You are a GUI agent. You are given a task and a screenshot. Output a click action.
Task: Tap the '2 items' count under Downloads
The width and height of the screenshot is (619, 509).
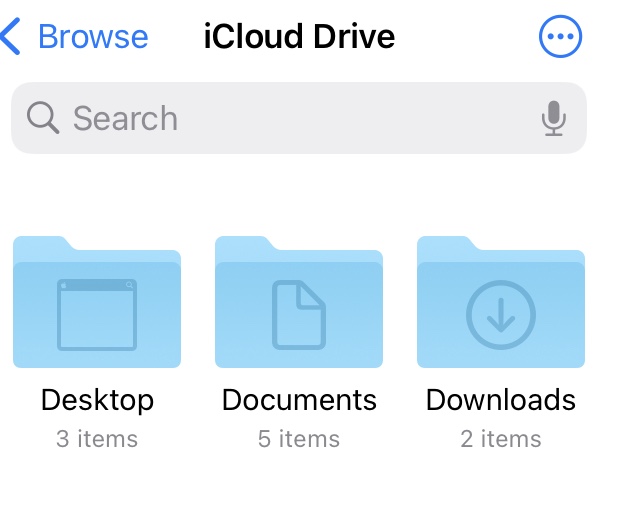point(501,439)
